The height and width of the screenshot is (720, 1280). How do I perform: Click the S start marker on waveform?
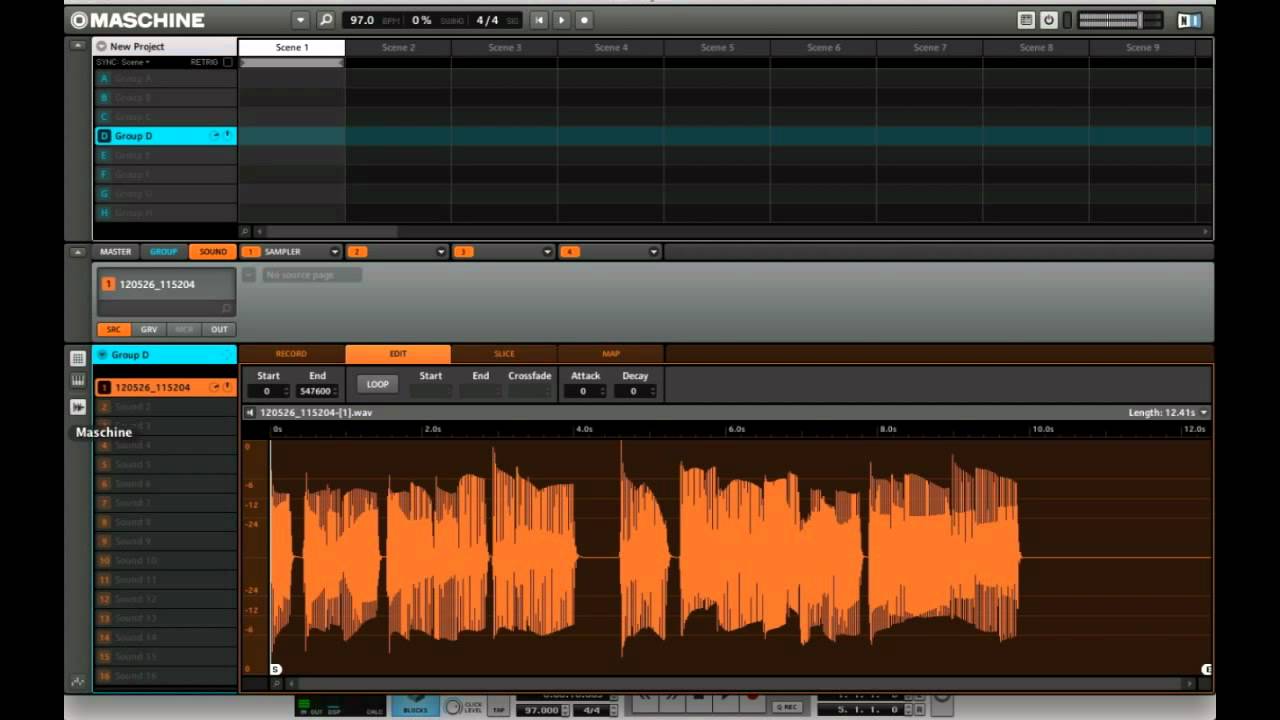(276, 669)
